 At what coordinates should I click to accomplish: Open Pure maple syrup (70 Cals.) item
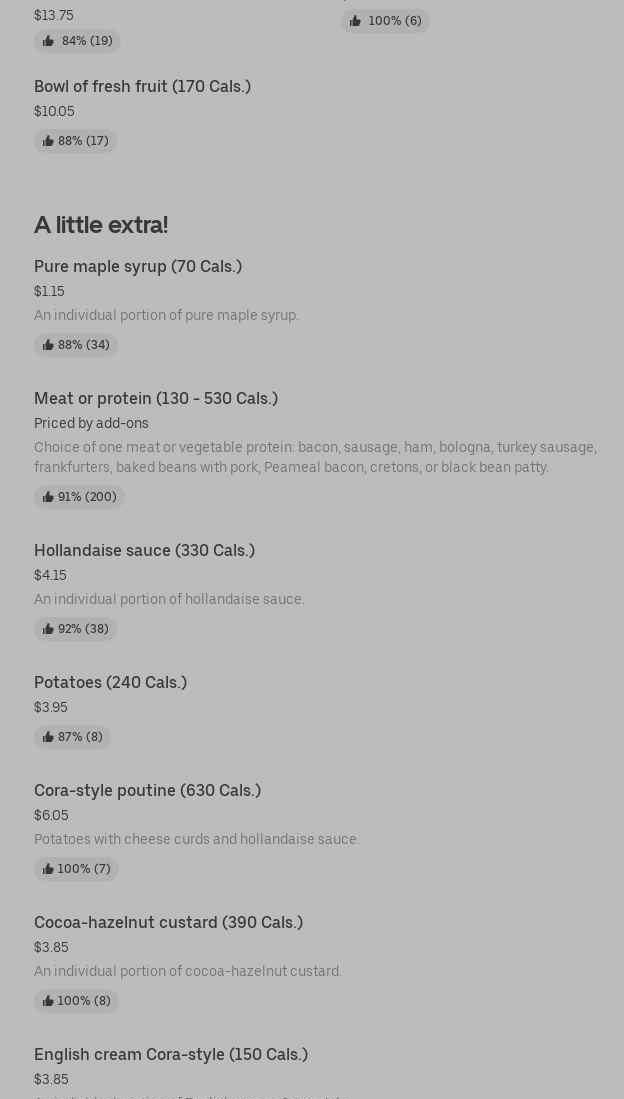coord(138,266)
